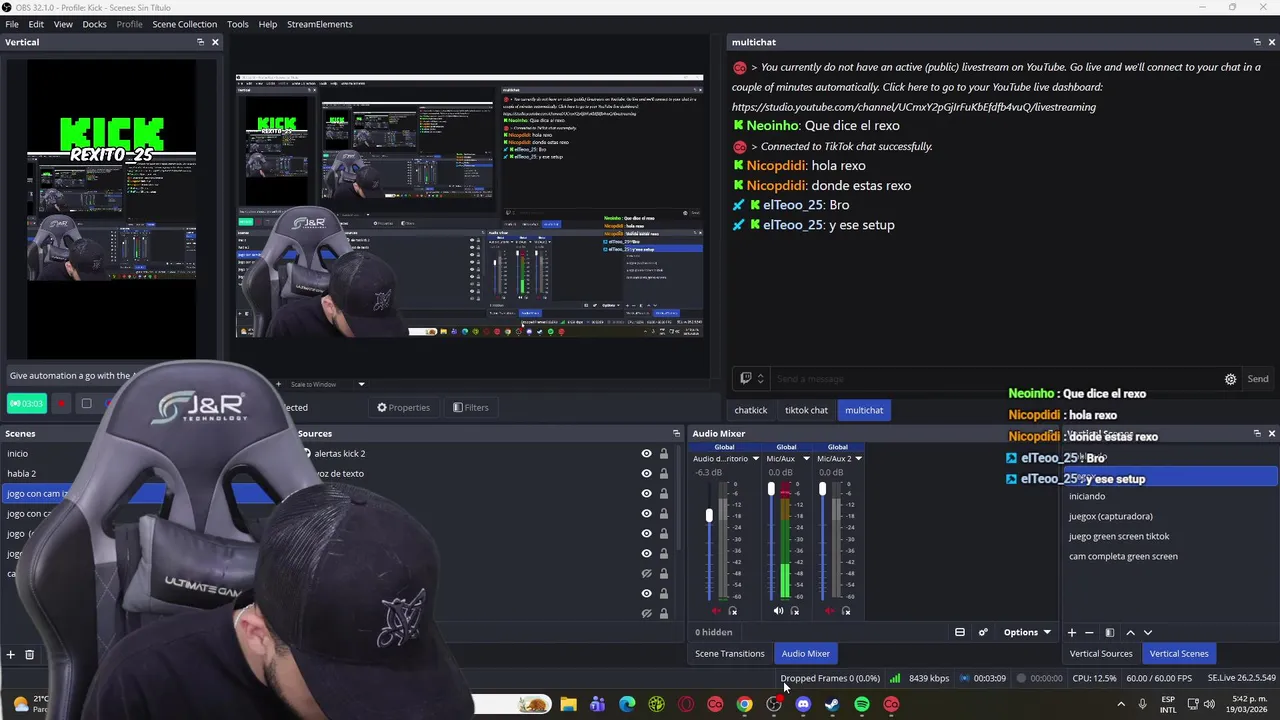
Task: Switch to the Scene Transitions tab
Action: tap(730, 653)
